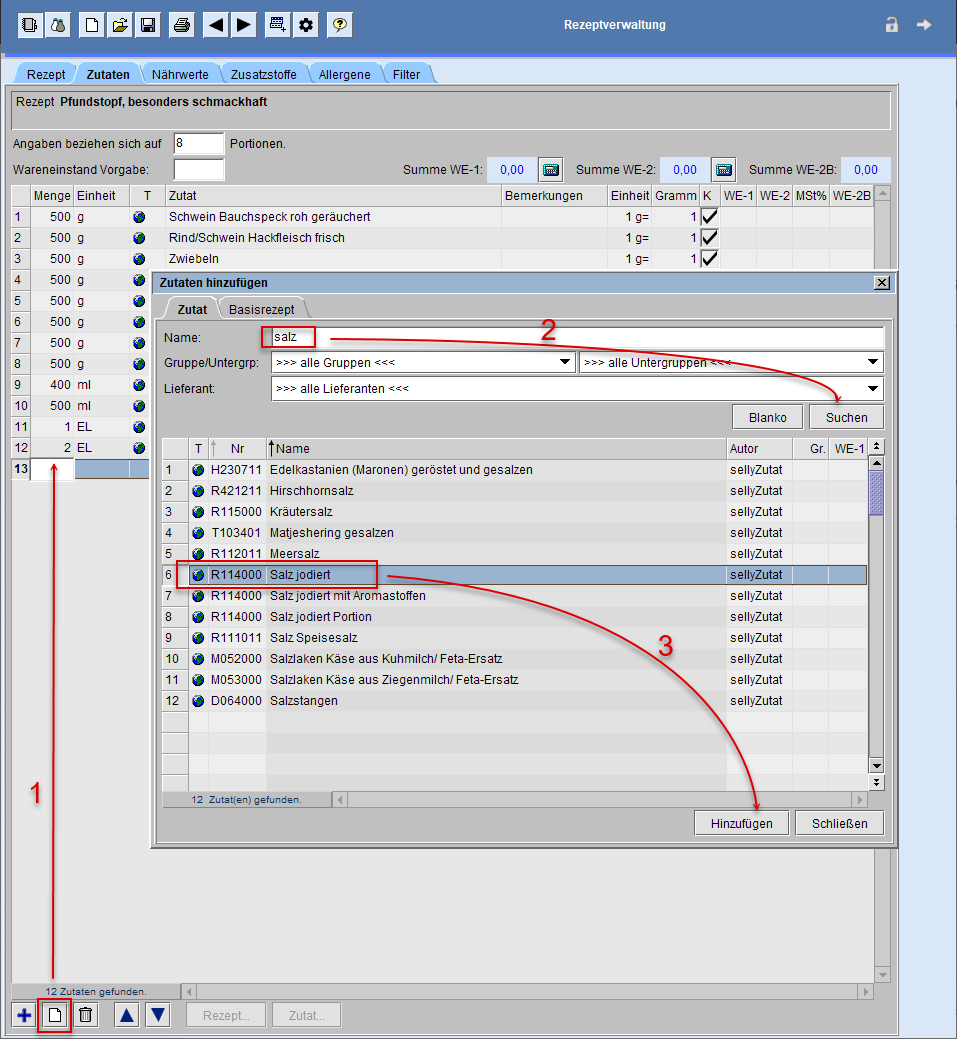Click results list vertical scrollbar thumb
The image size is (957, 1039).
click(876, 492)
